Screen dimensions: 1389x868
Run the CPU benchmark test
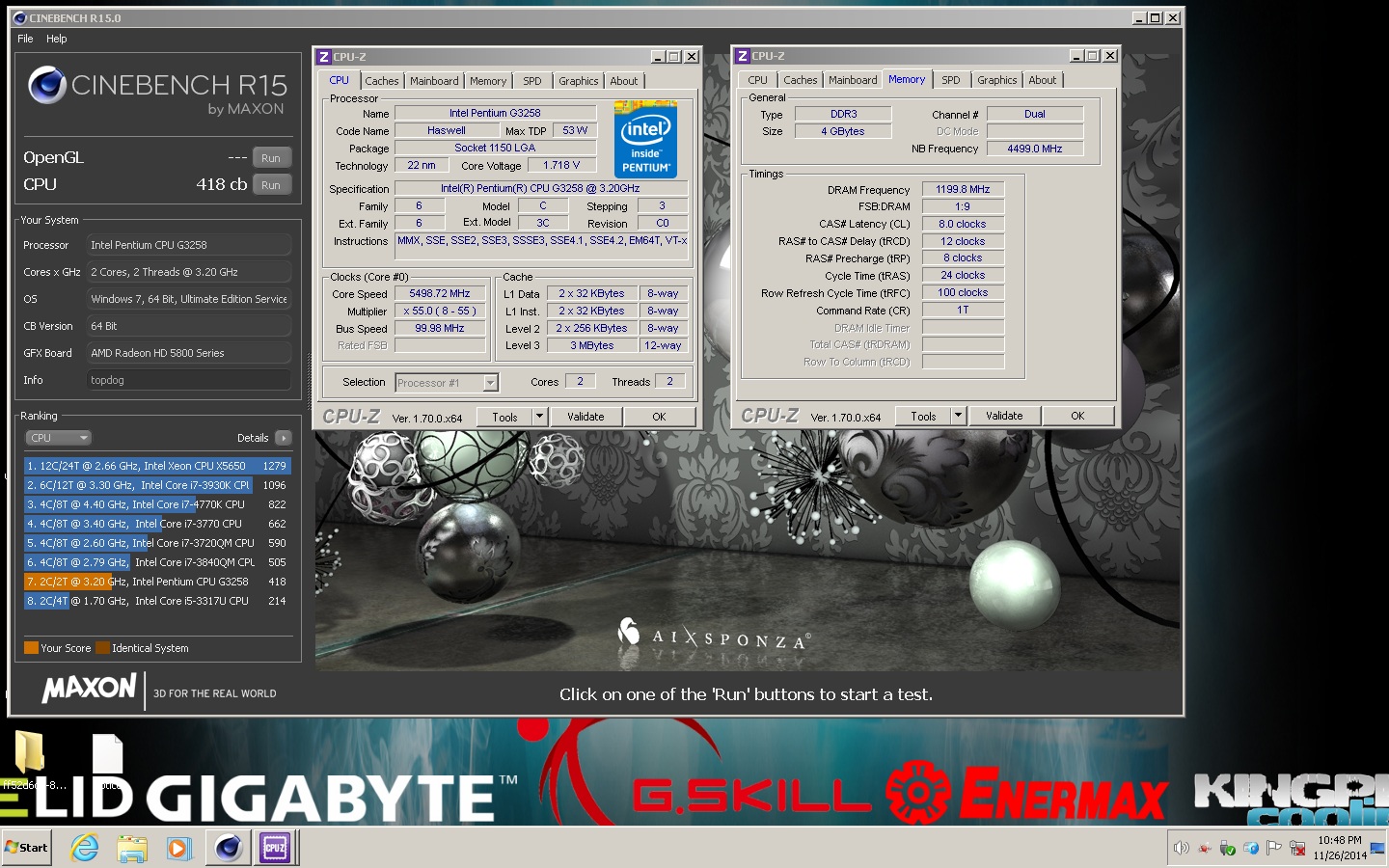(271, 185)
